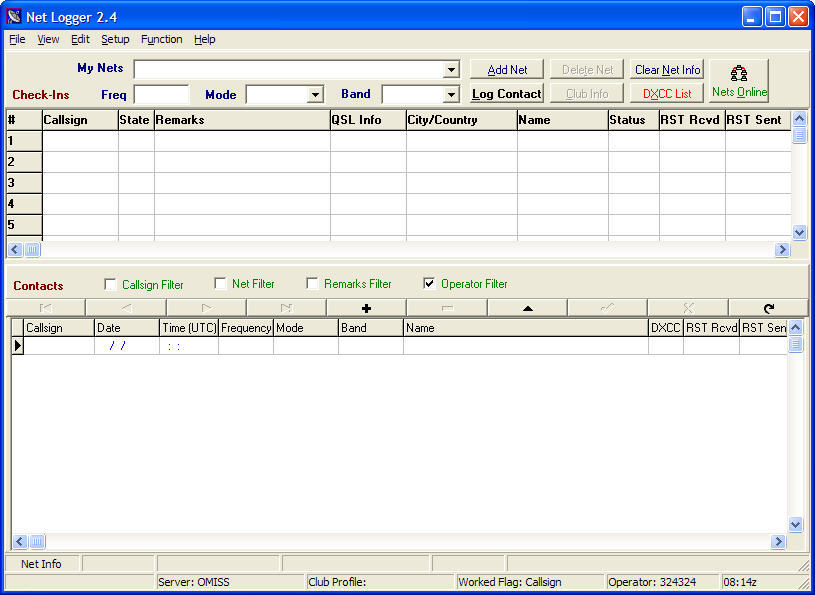Select check-in row number 5
Screen dimensions: 815x595
(24, 225)
